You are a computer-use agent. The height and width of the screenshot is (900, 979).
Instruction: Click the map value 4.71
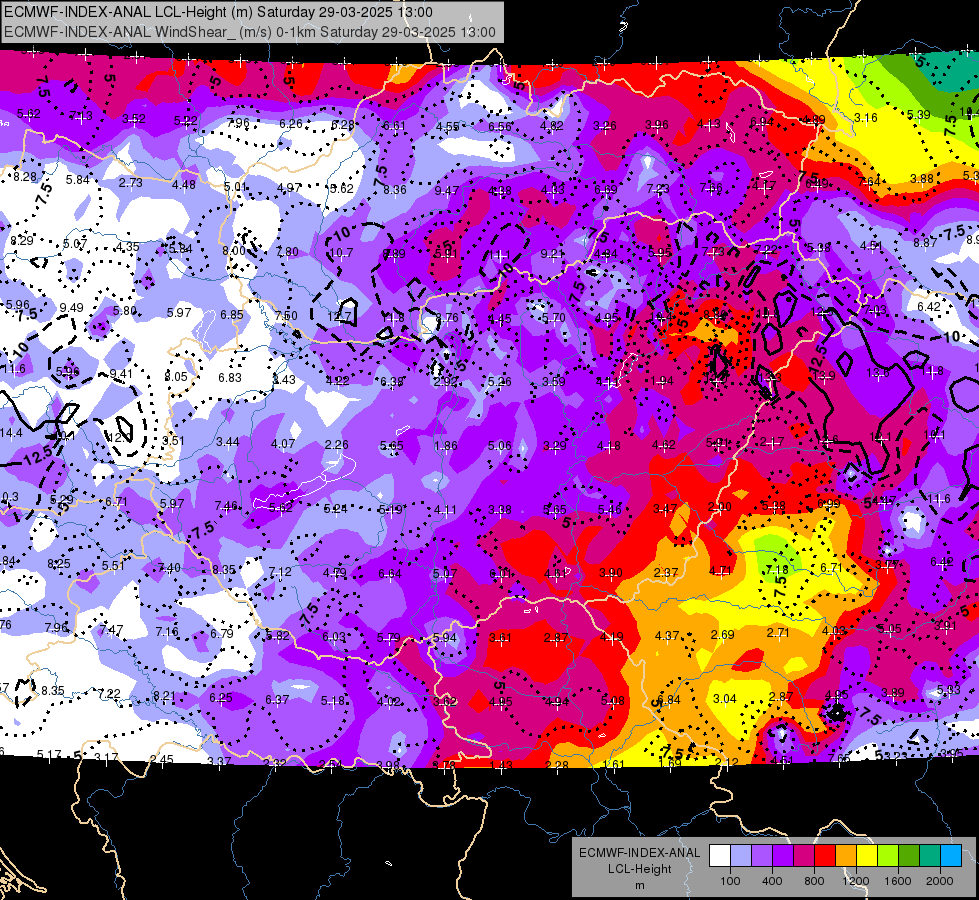click(721, 570)
